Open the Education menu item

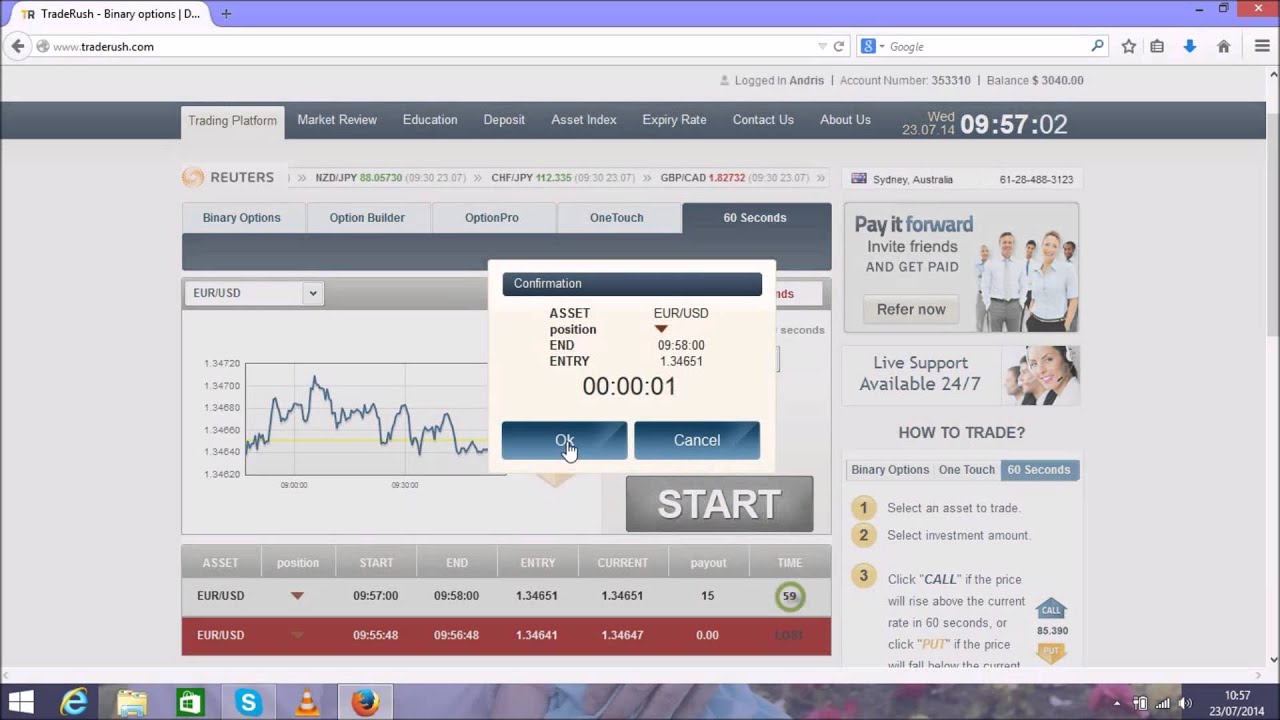click(x=430, y=120)
